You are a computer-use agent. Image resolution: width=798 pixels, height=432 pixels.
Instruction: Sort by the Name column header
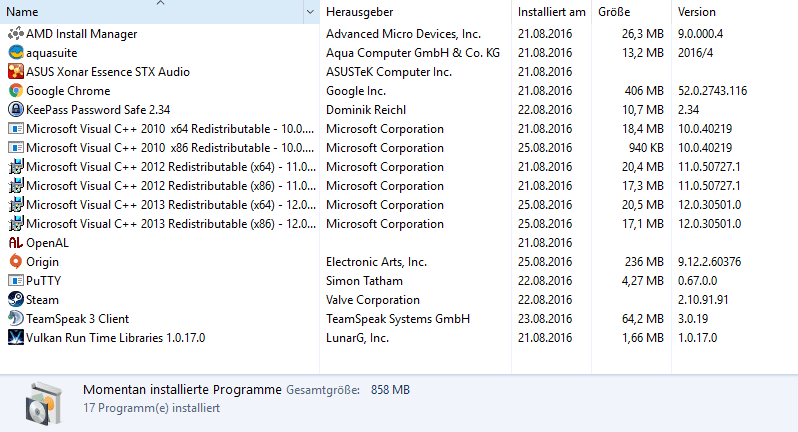152,12
